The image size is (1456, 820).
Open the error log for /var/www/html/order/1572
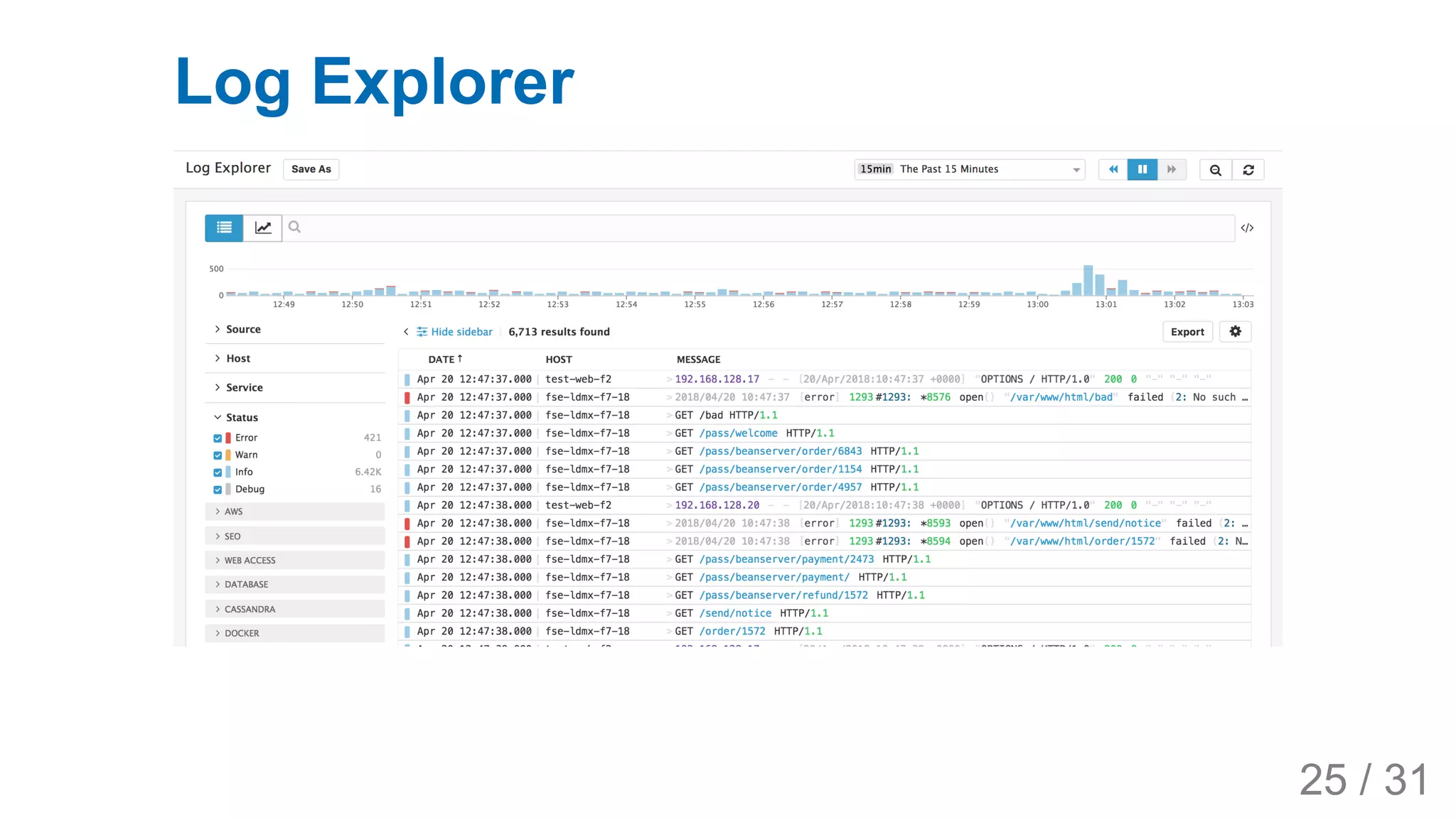coord(825,541)
